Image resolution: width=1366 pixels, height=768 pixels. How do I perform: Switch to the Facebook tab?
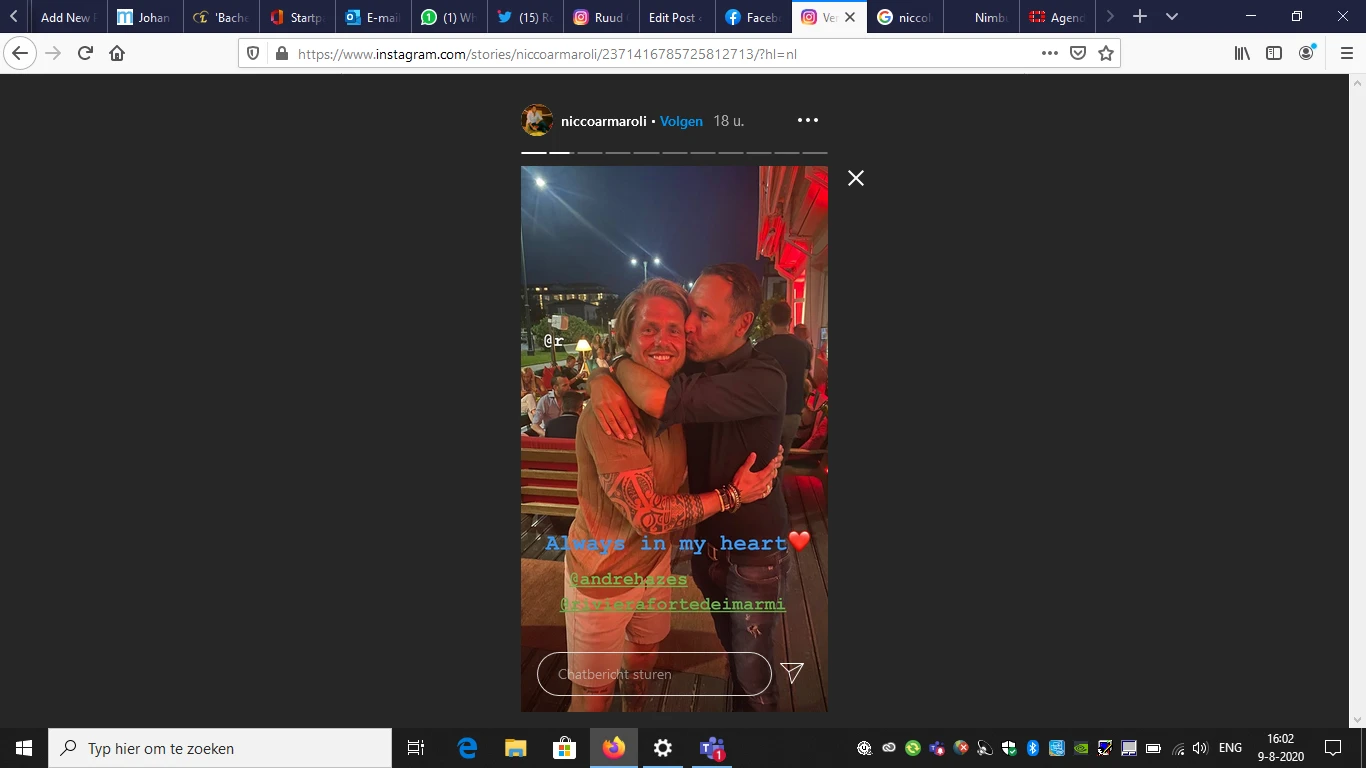pos(753,17)
